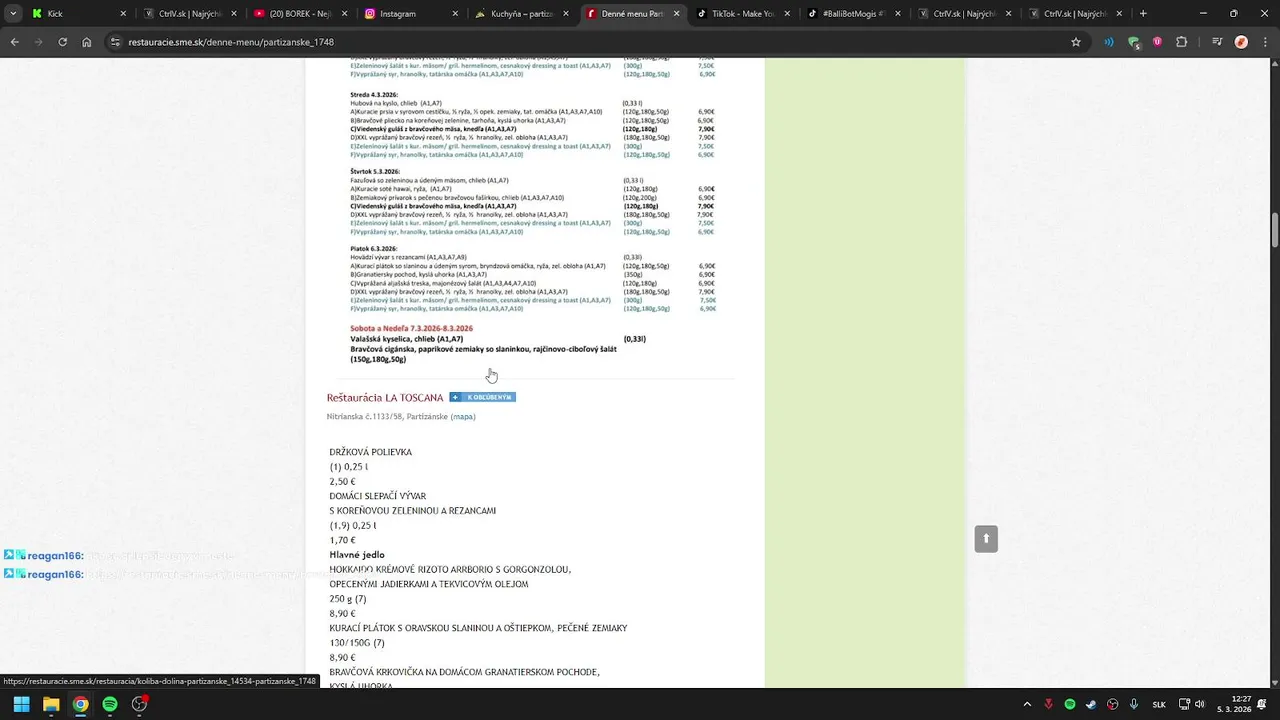This screenshot has width=1280, height=720.
Task: Click red download arrow tray icon
Action: pos(1049,704)
